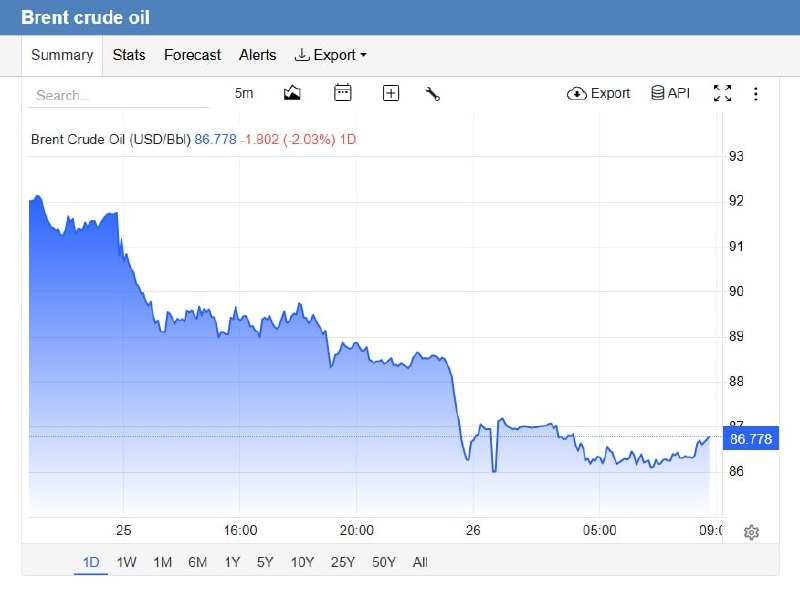
Task: Select the 1W time range
Action: (x=127, y=562)
